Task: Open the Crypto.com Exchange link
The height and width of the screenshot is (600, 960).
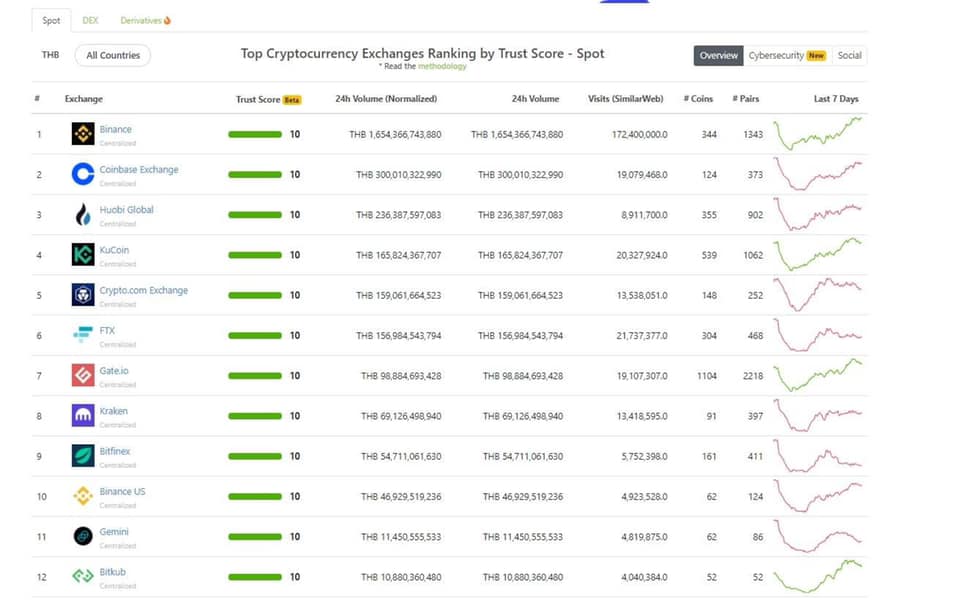Action: (143, 290)
